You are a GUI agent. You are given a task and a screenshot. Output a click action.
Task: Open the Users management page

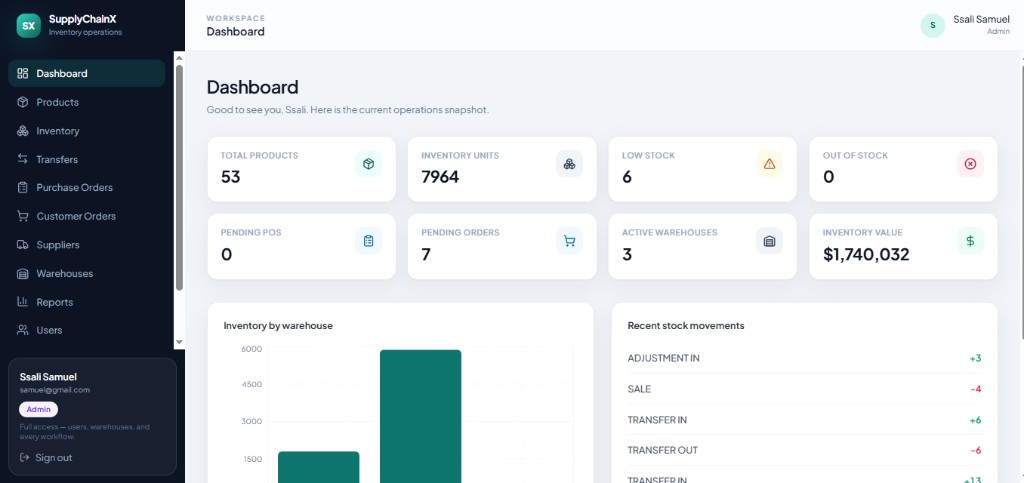[87, 330]
